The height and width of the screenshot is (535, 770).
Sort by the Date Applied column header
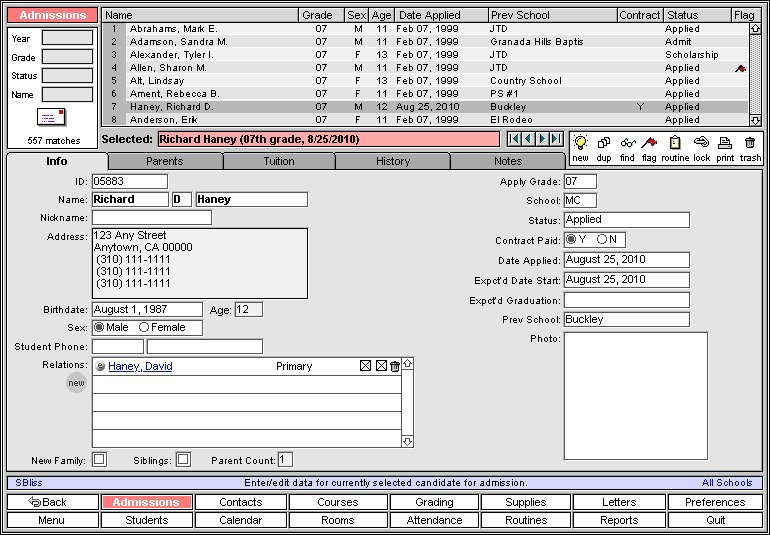point(442,15)
